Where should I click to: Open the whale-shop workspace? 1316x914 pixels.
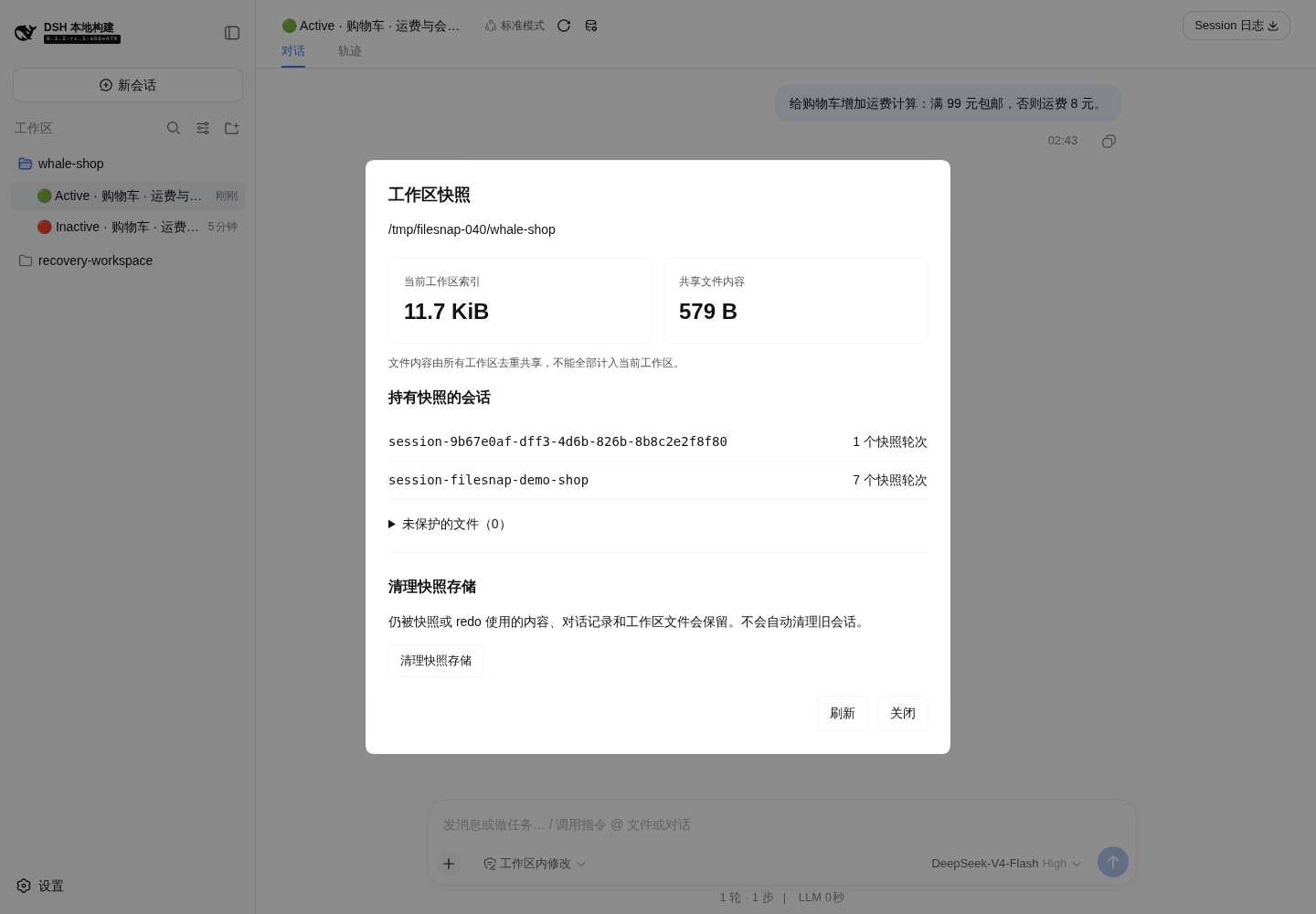pos(128,164)
